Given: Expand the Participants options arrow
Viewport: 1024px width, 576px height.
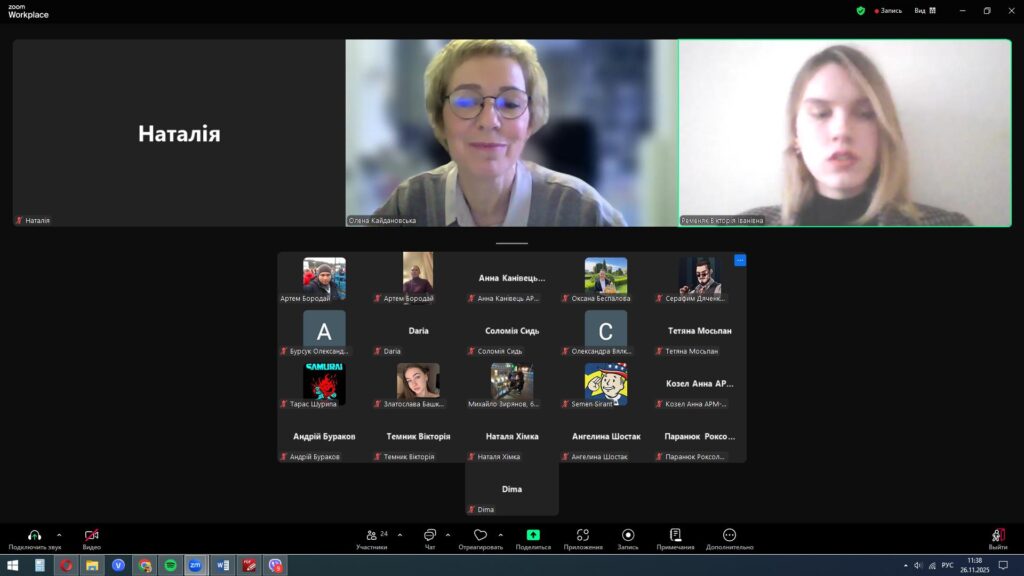Looking at the screenshot, I should (400, 534).
